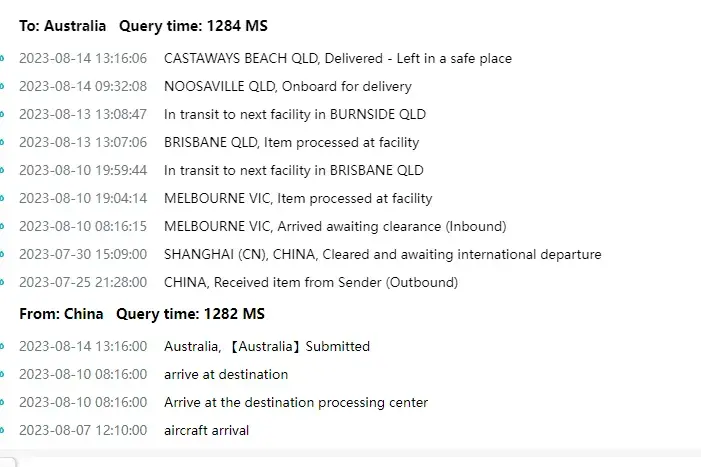The image size is (701, 467).
Task: Select the in transit to Burnside QLD entry
Action: pos(294,114)
